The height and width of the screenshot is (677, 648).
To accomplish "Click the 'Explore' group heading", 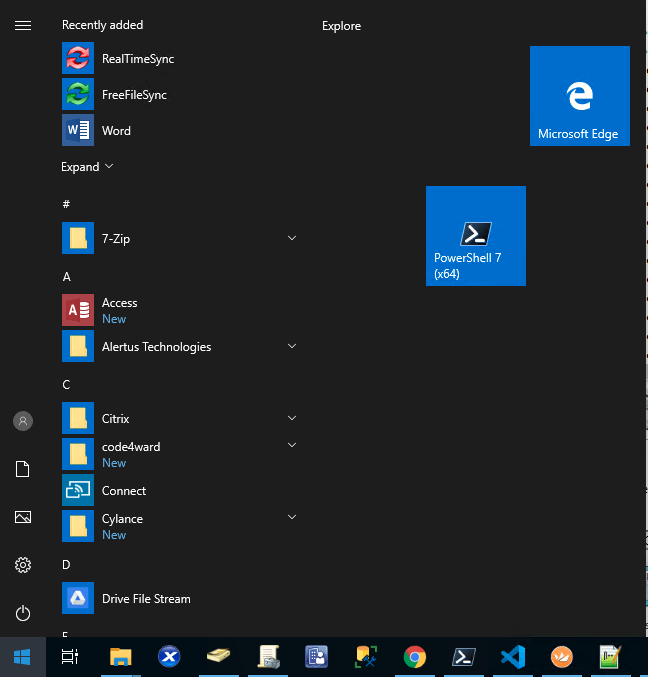I will tap(341, 26).
